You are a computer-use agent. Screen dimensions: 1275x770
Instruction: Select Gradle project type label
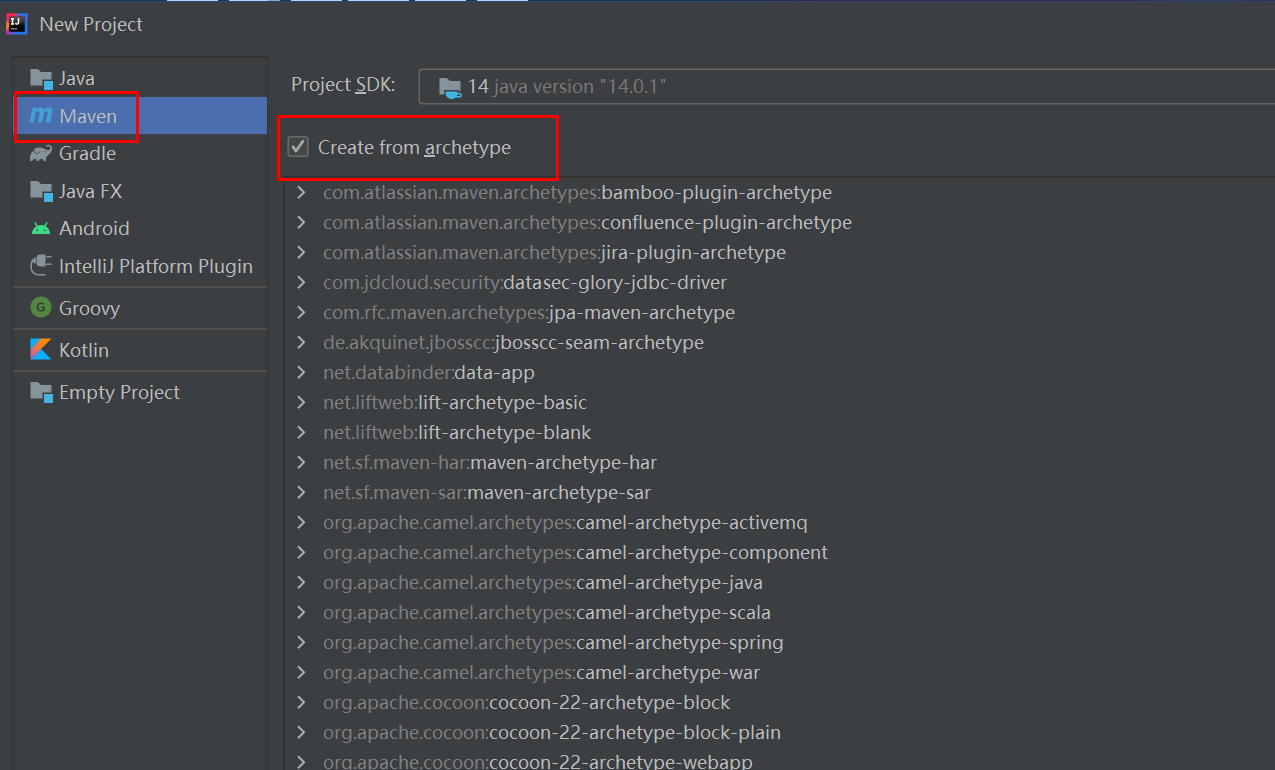tap(87, 153)
